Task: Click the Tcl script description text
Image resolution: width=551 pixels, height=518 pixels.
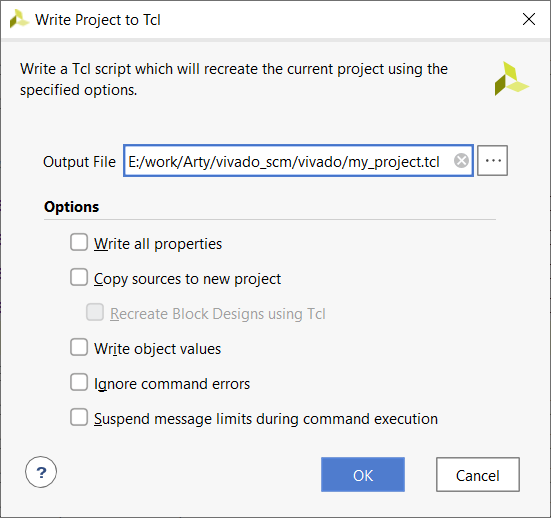Action: [234, 79]
